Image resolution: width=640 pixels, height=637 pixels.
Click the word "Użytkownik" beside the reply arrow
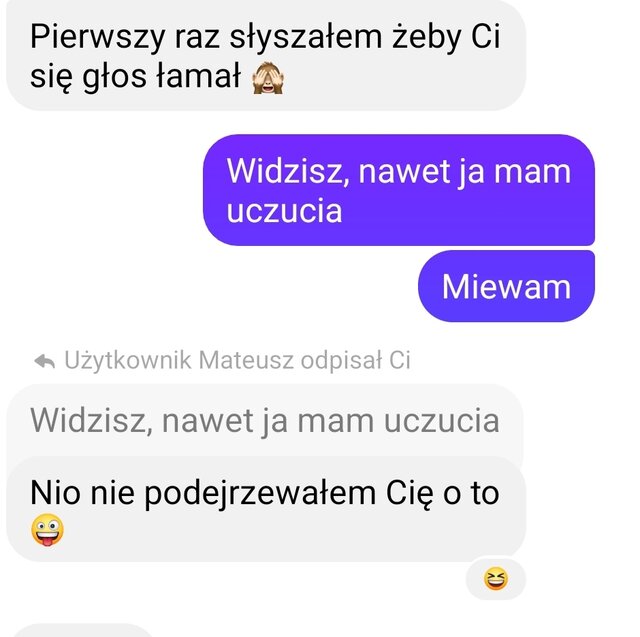click(x=128, y=360)
